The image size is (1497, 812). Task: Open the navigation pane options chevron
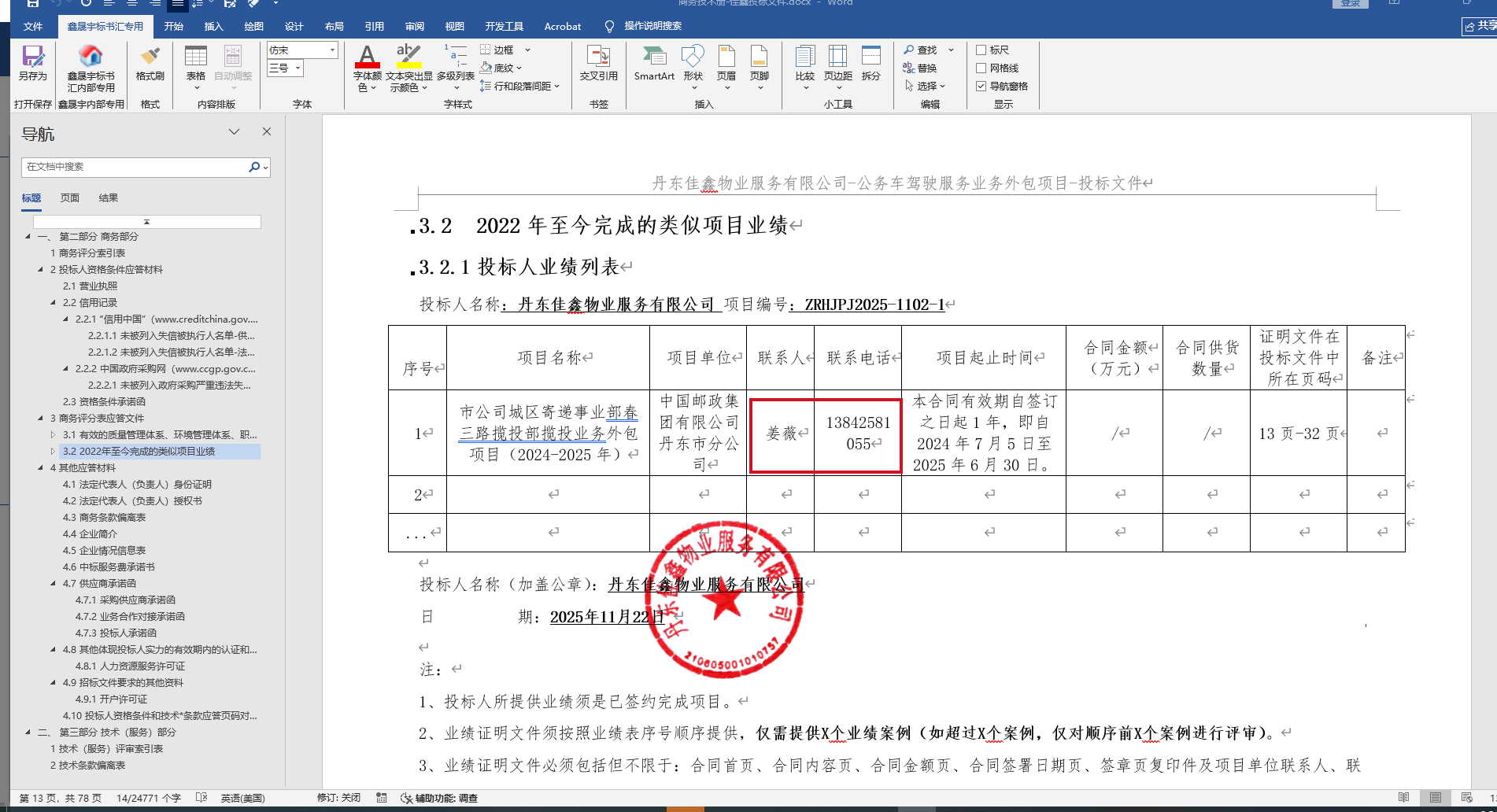(234, 131)
